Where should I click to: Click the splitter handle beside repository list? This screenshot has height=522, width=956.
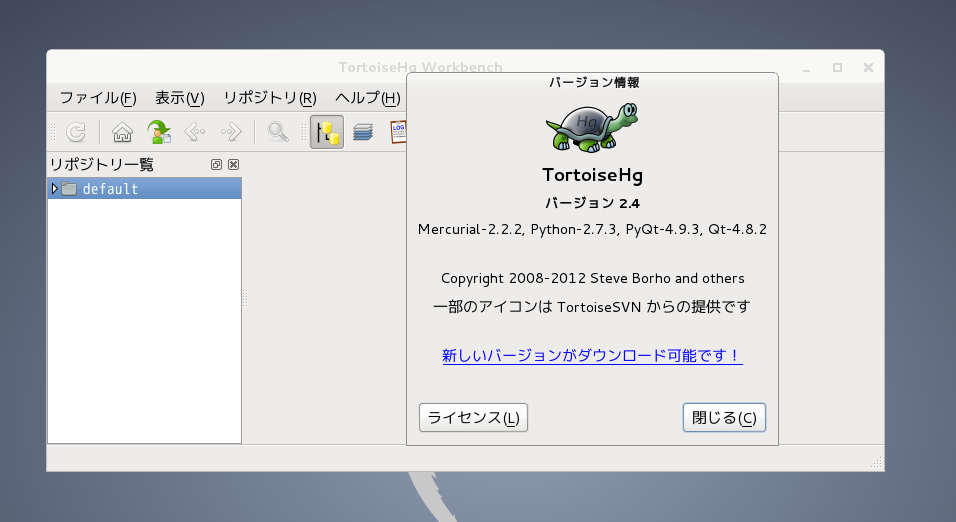click(x=244, y=298)
